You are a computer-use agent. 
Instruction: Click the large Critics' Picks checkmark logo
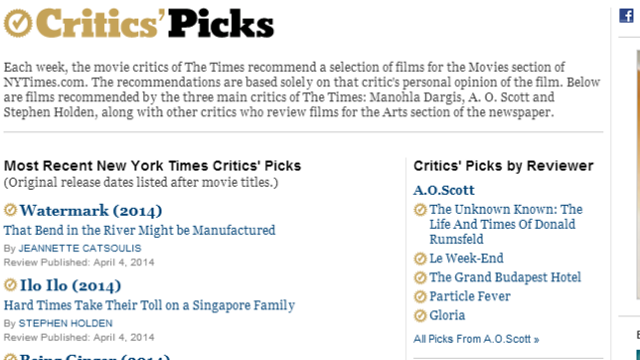18,23
